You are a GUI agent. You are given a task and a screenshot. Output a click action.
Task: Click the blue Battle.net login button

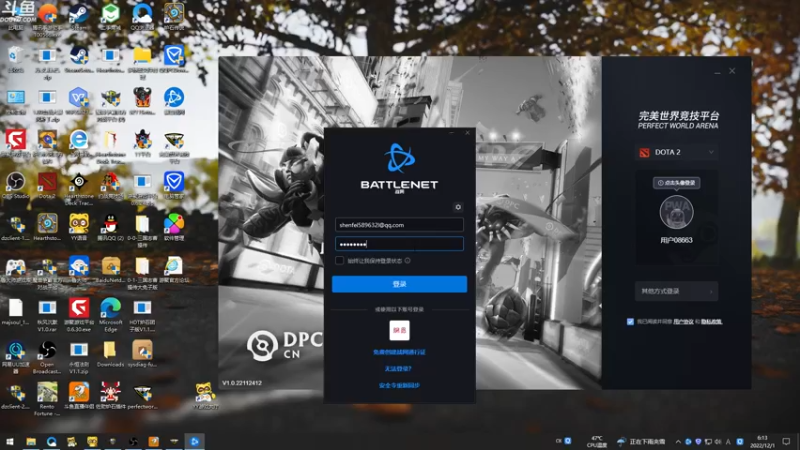399,284
